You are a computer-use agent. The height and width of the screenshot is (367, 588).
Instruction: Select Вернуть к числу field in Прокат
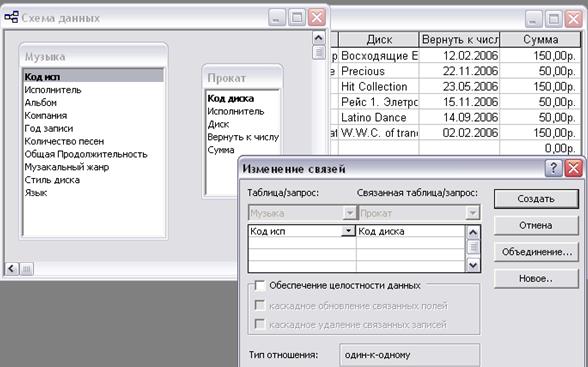pos(243,137)
